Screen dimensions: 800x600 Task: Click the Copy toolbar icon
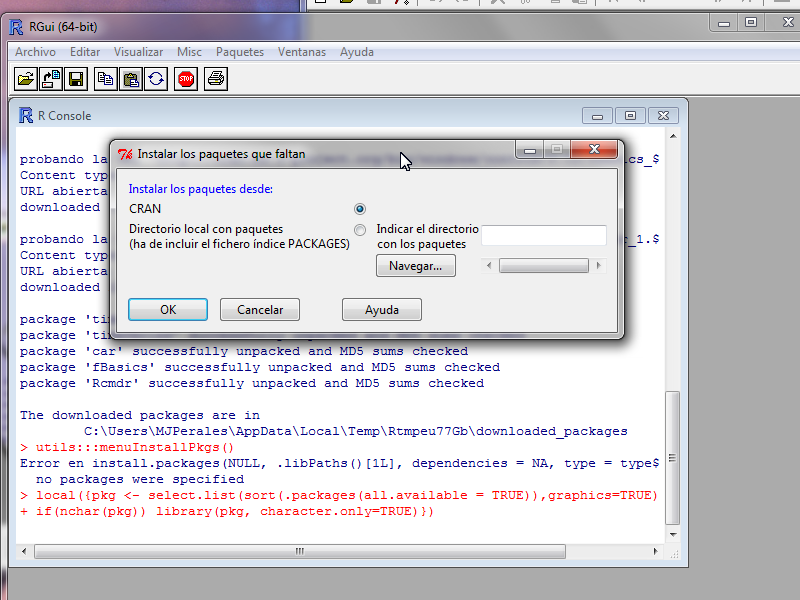106,79
